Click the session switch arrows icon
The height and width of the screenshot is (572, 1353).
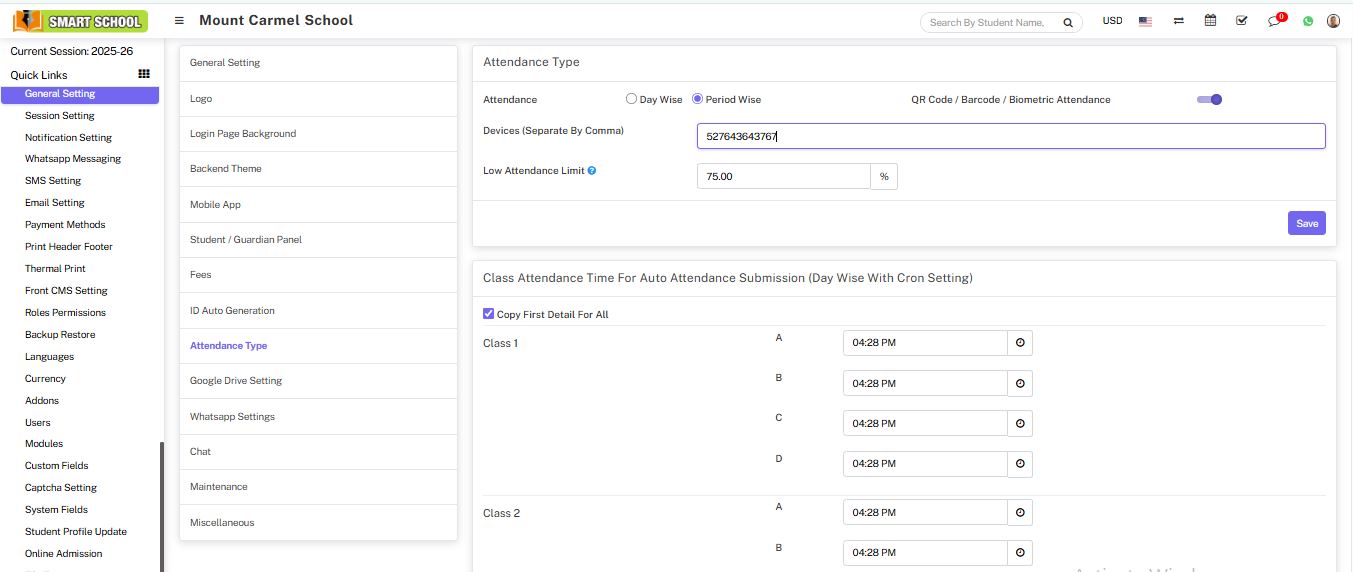pyautogui.click(x=1179, y=21)
